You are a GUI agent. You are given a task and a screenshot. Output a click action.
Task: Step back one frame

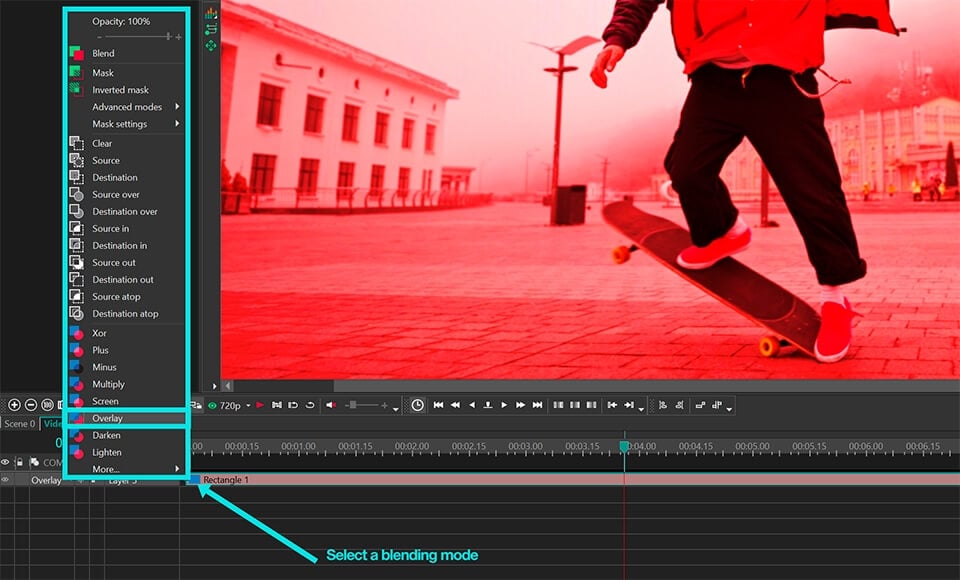471,405
